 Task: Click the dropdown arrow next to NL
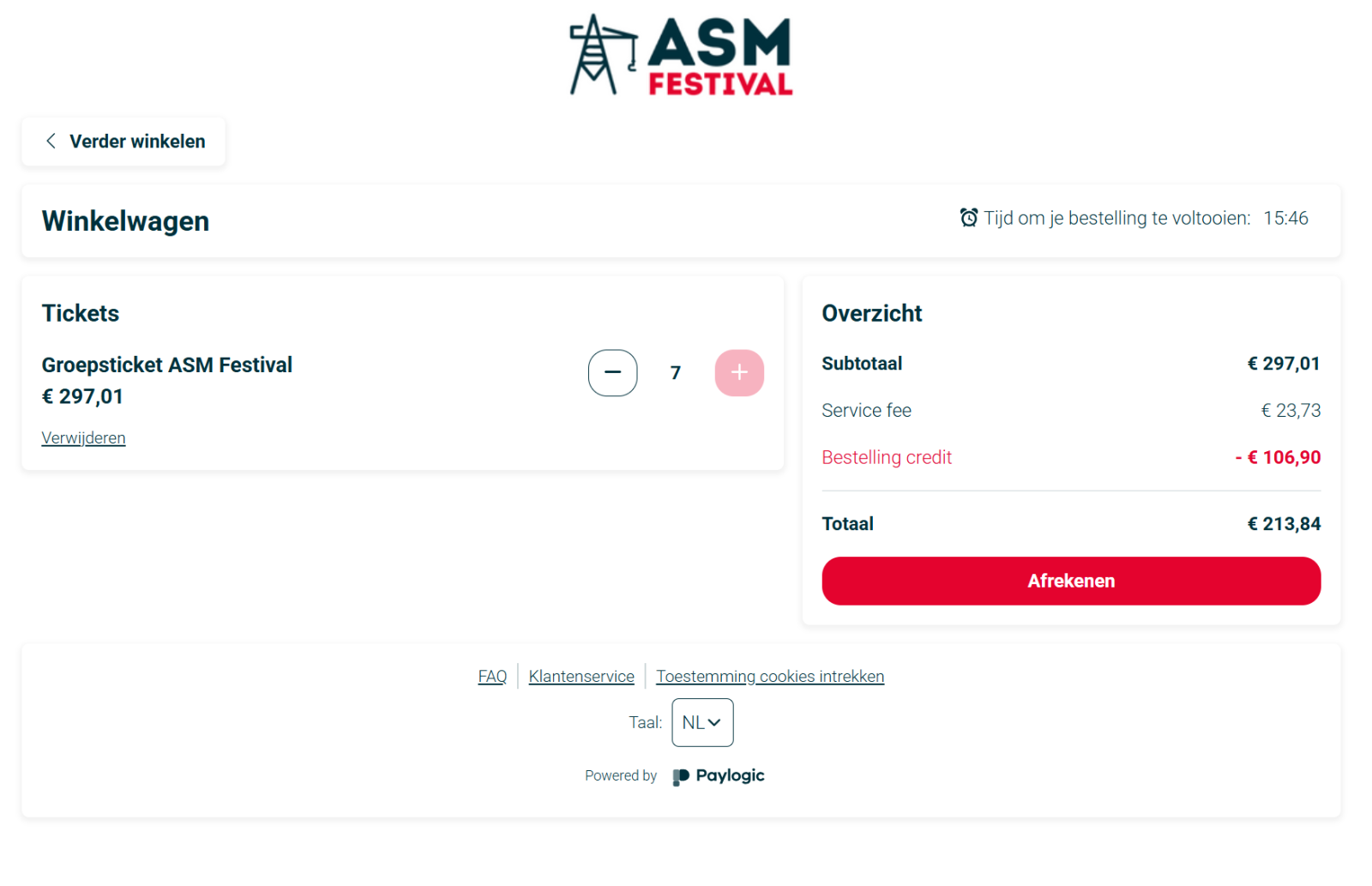click(714, 723)
